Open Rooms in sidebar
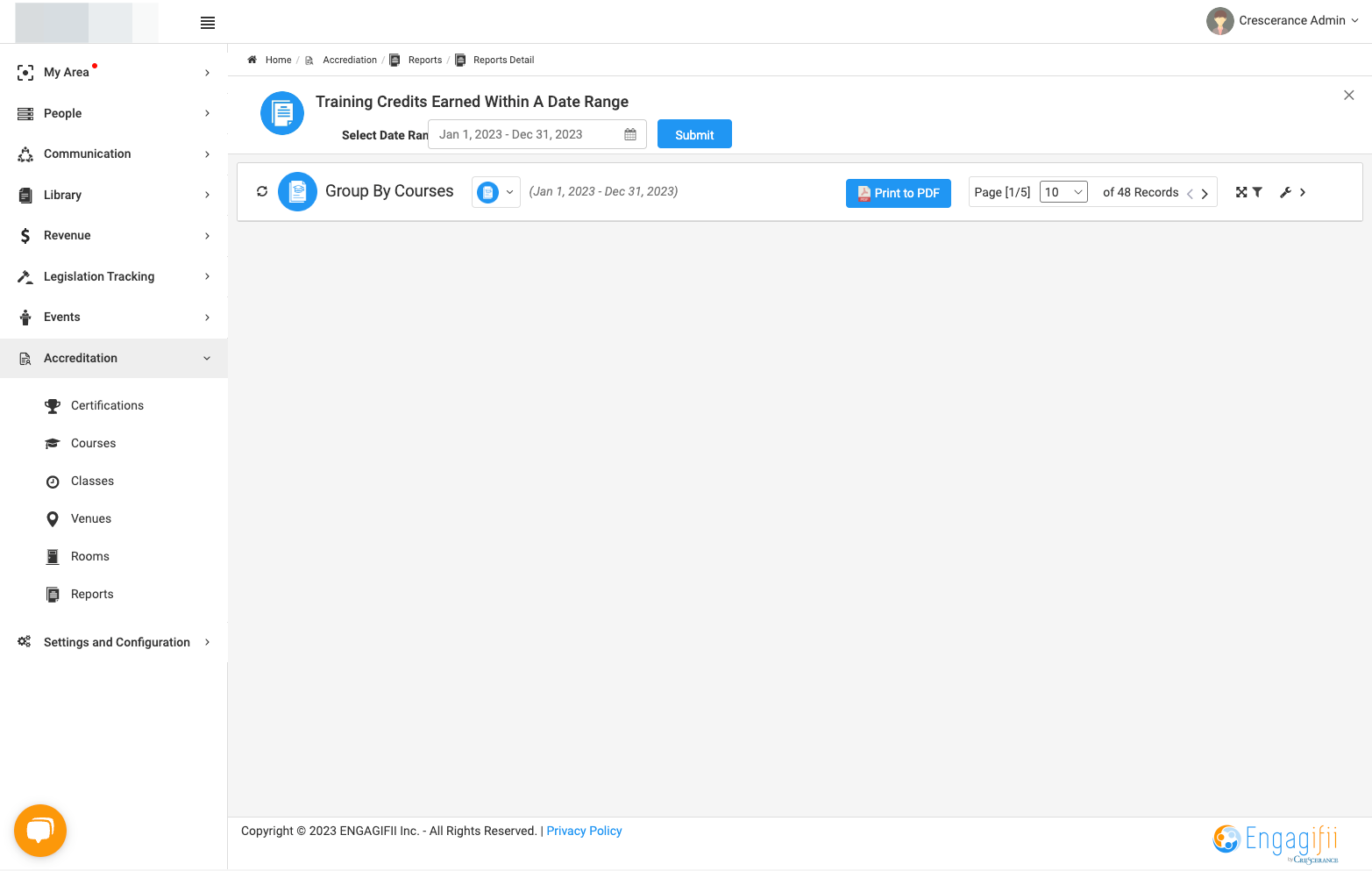Screen dimensions: 1372x871 [90, 556]
